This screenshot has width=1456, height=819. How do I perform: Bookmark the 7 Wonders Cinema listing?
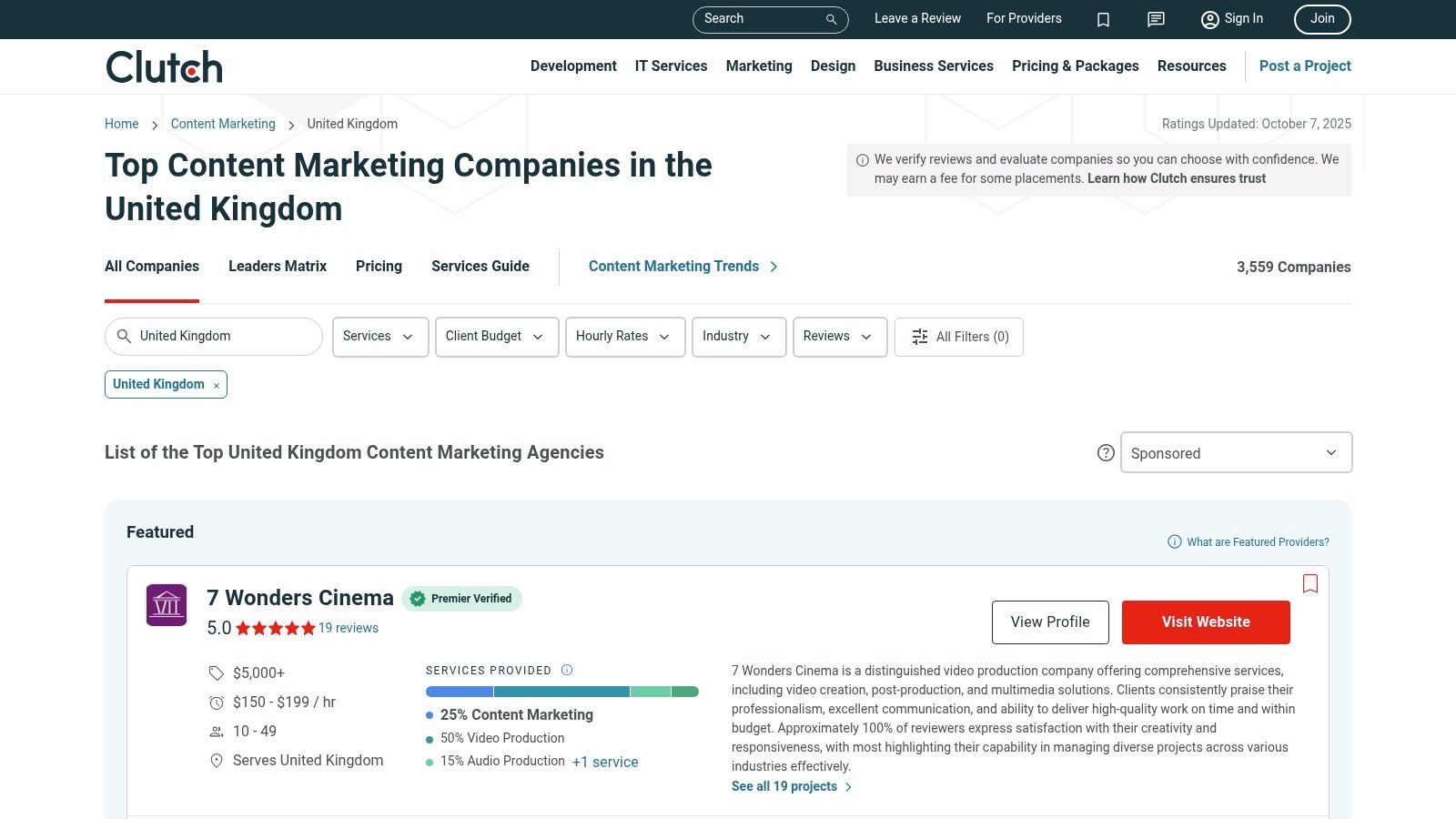coord(1309,584)
